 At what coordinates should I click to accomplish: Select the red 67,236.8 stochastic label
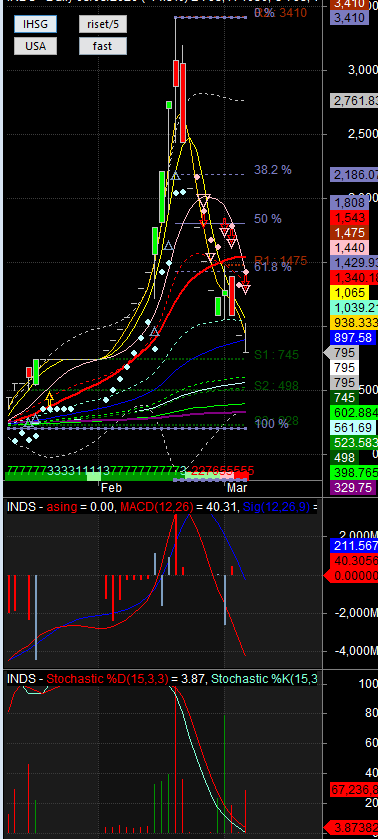coord(354,789)
